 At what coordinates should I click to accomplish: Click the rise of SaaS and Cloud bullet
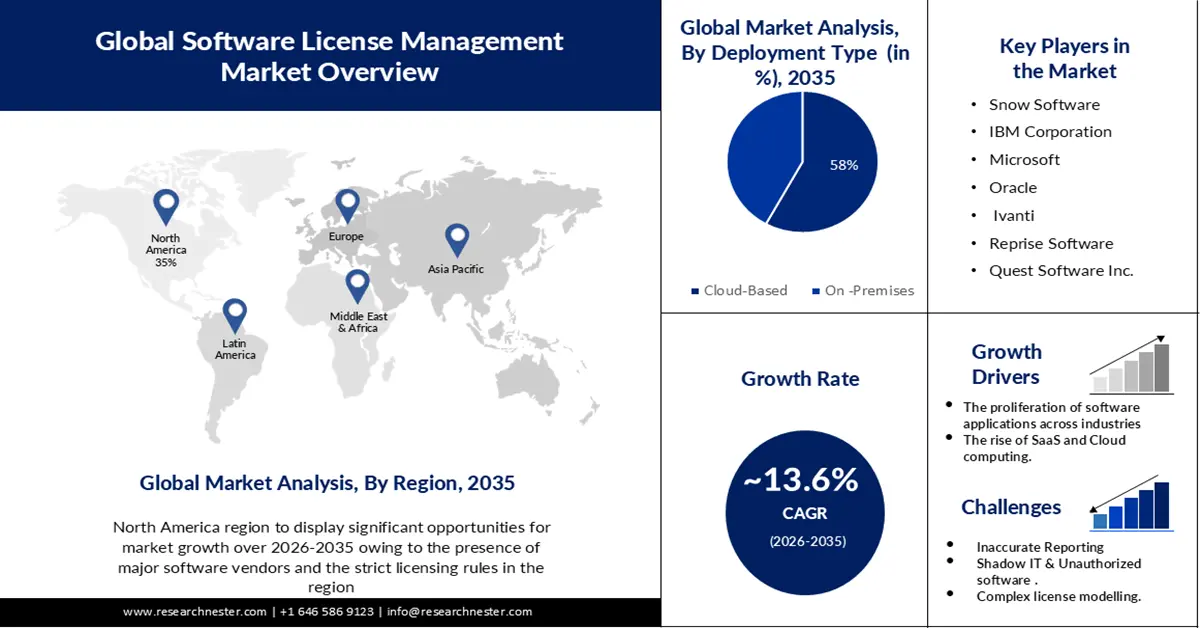1044,448
